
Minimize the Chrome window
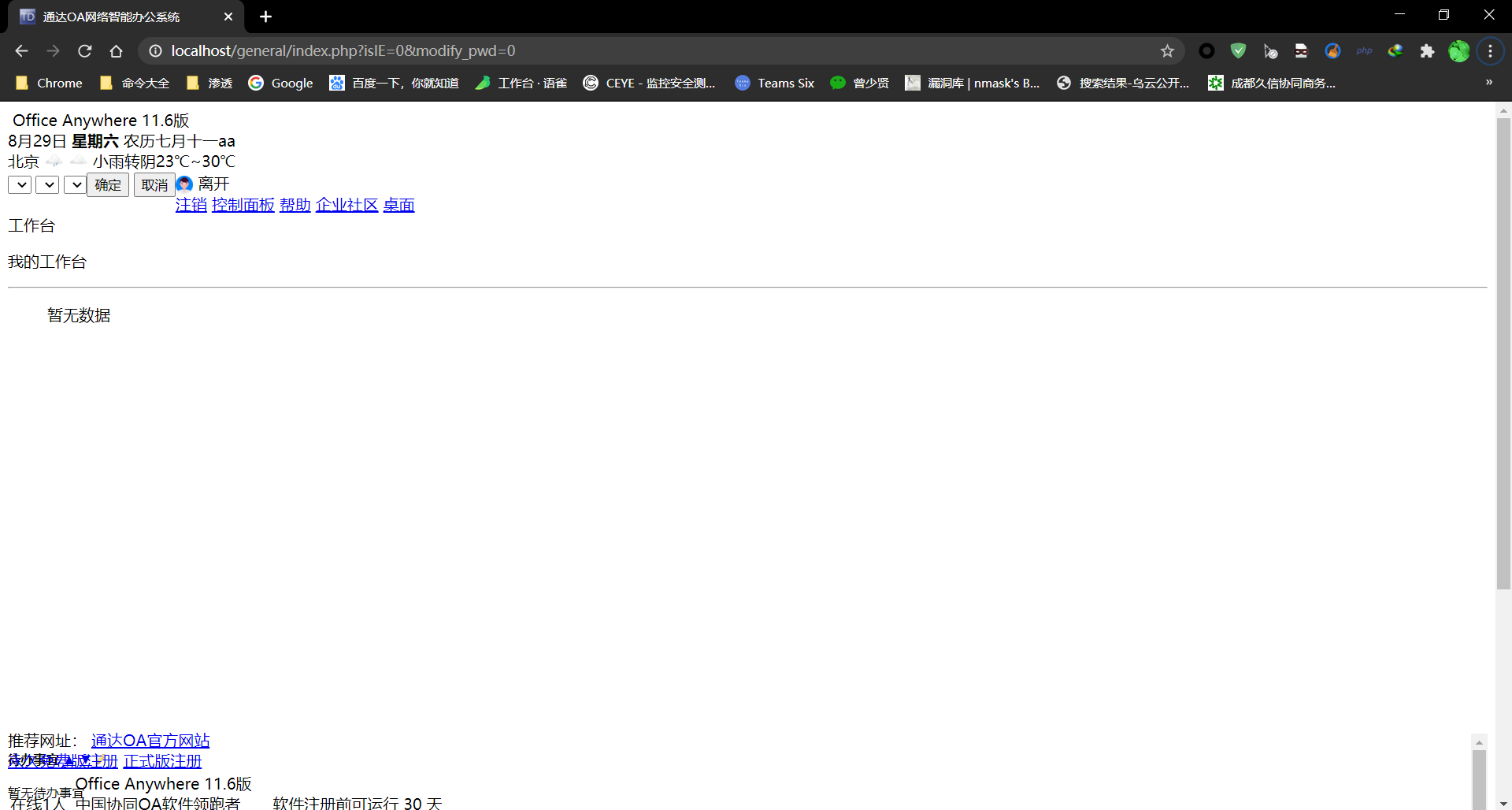click(x=1399, y=15)
